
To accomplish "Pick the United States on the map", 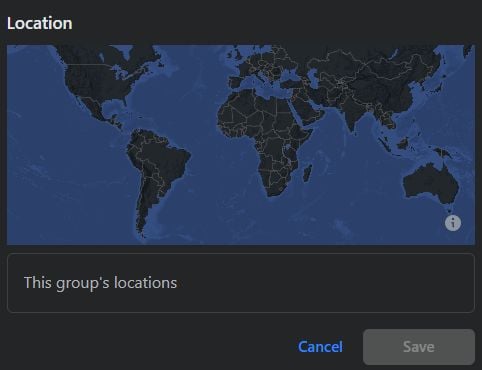I will pos(97,83).
